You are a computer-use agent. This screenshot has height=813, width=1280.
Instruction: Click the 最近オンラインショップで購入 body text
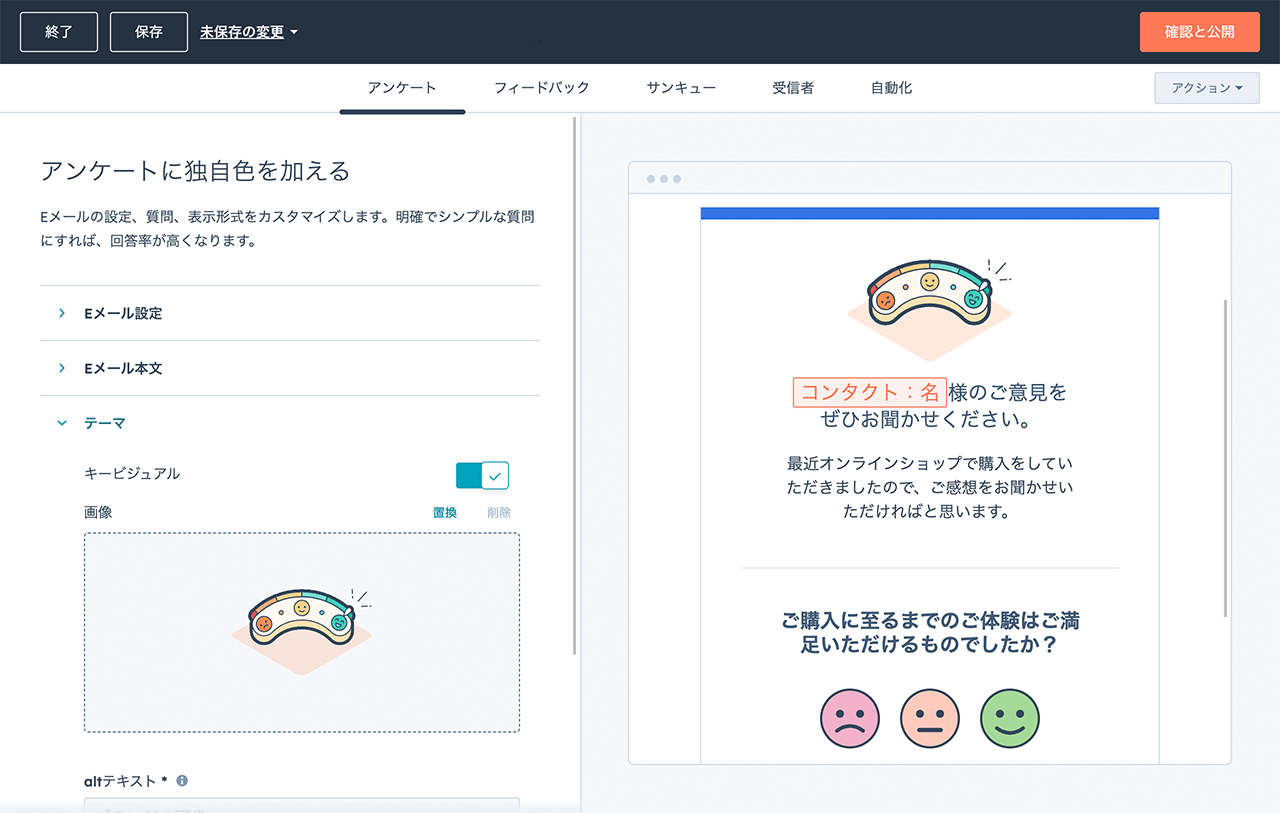click(930, 488)
